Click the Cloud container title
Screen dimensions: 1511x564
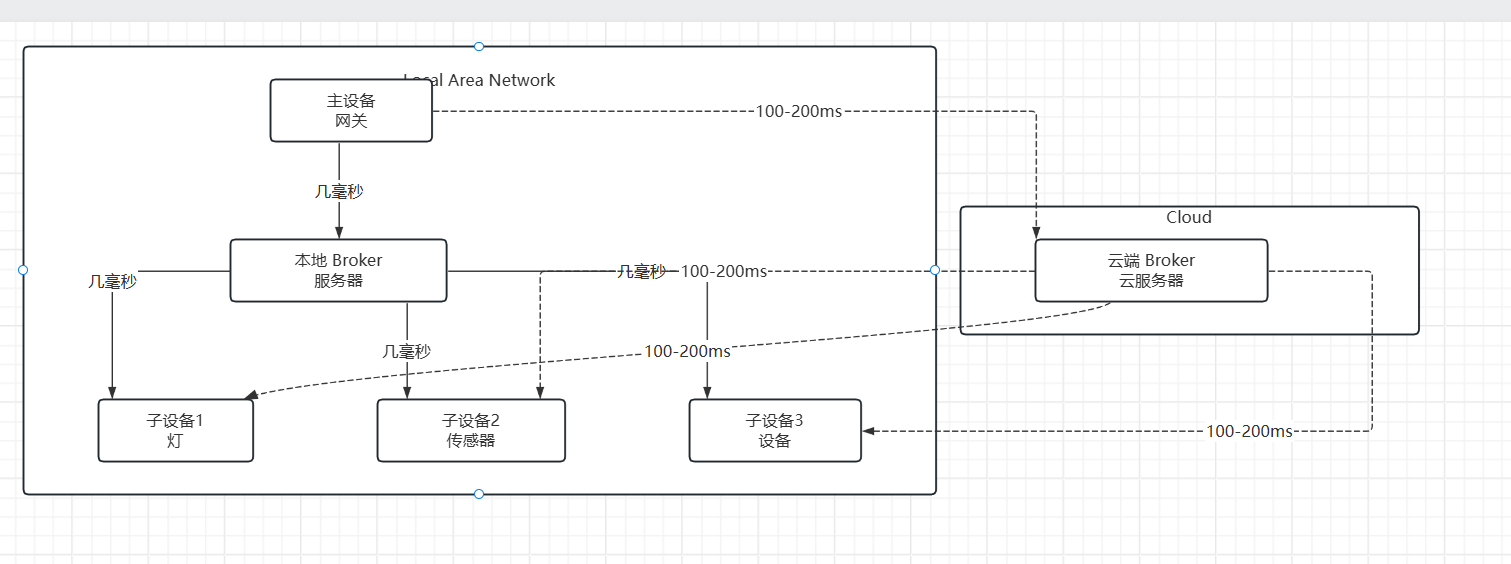[1189, 217]
